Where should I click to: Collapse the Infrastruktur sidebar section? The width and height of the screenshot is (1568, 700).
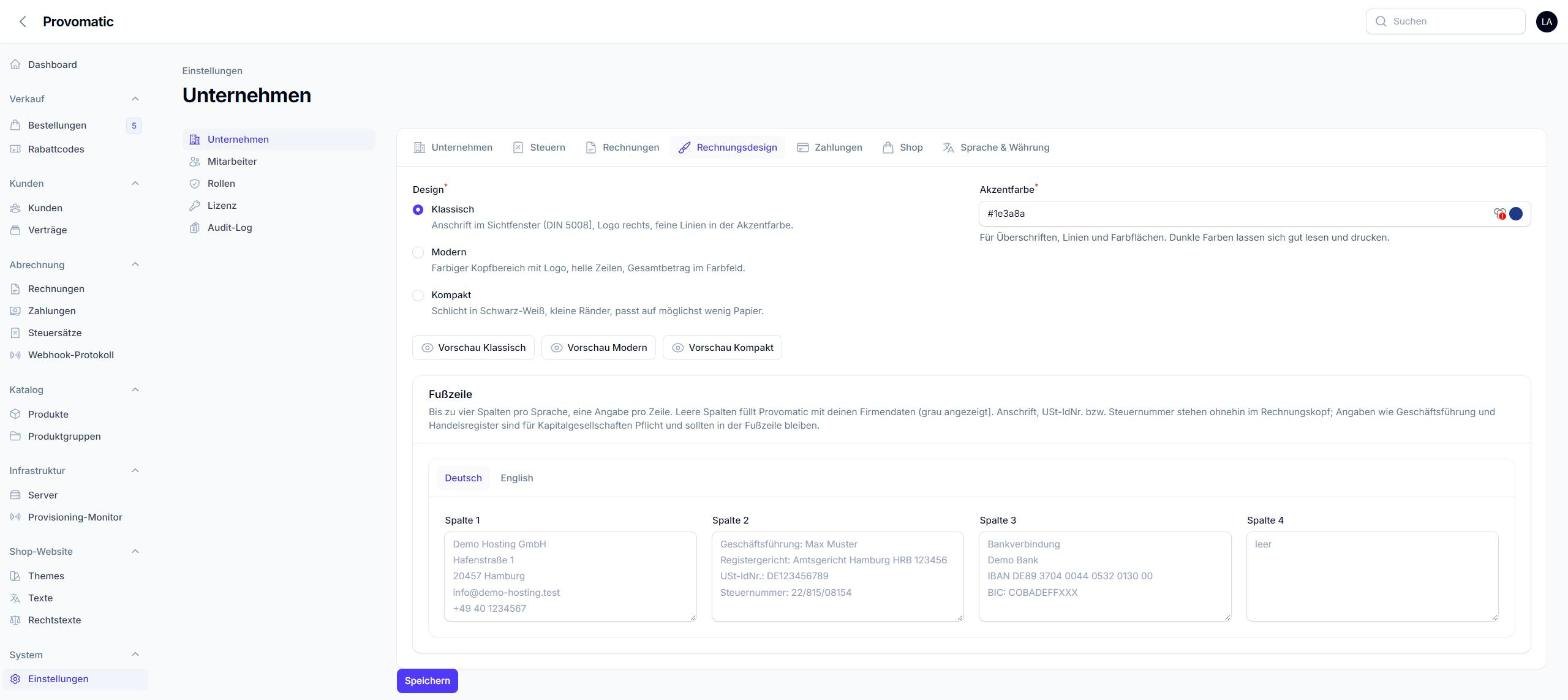tap(135, 471)
